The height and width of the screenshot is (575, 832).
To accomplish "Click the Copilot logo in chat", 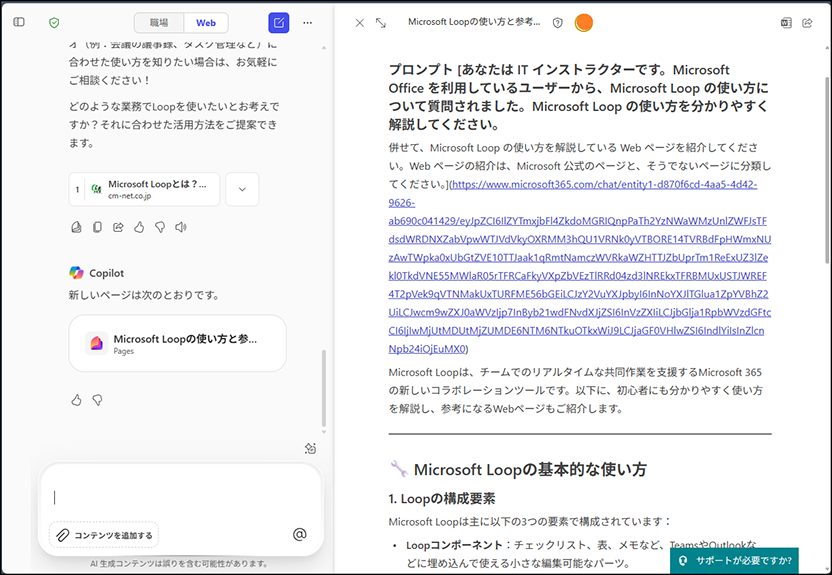I will pos(76,273).
